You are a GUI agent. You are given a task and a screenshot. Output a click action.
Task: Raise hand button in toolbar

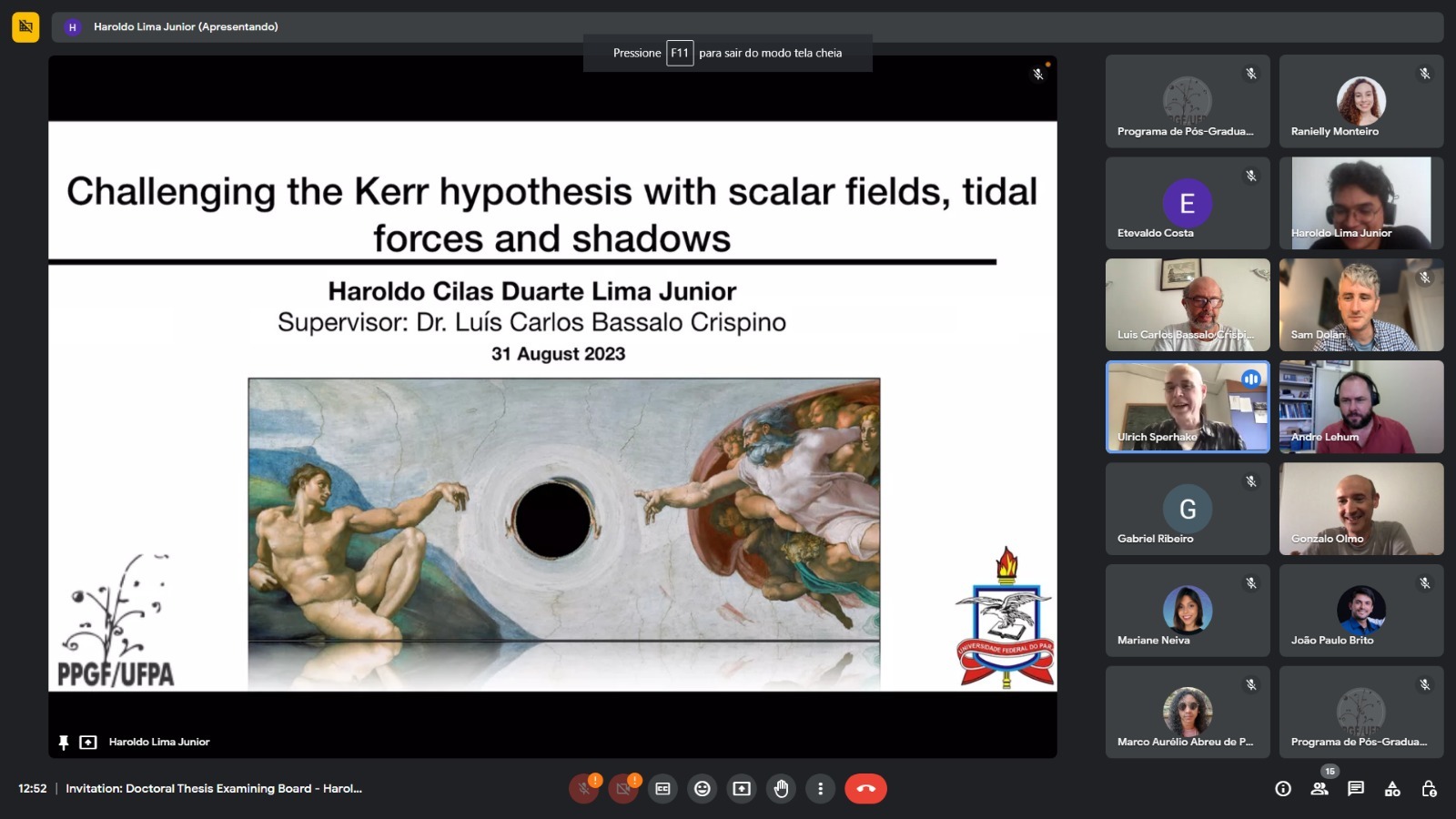point(781,789)
